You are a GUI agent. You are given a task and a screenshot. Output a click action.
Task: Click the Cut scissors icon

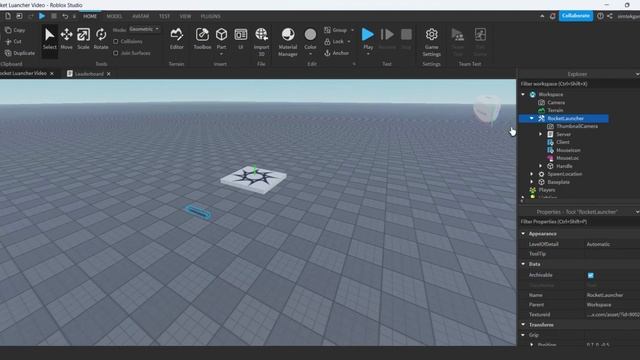[8, 41]
